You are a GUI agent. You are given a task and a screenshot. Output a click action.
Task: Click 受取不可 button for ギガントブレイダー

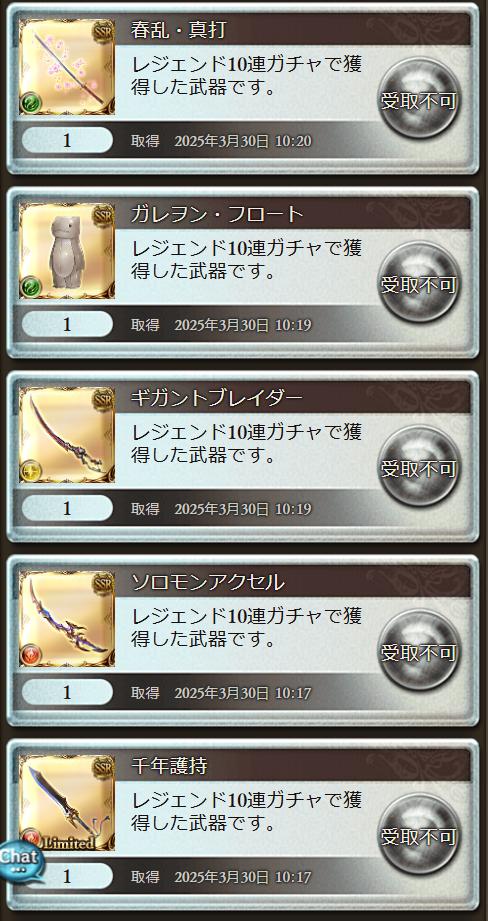(x=418, y=466)
